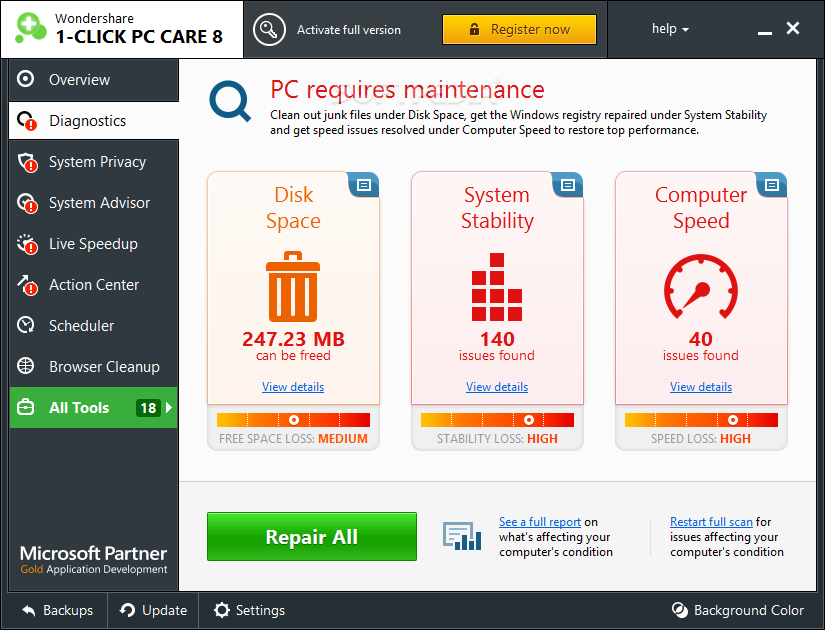Click the 140 issues found count
Screen dimensions: 825x630
coord(497,339)
